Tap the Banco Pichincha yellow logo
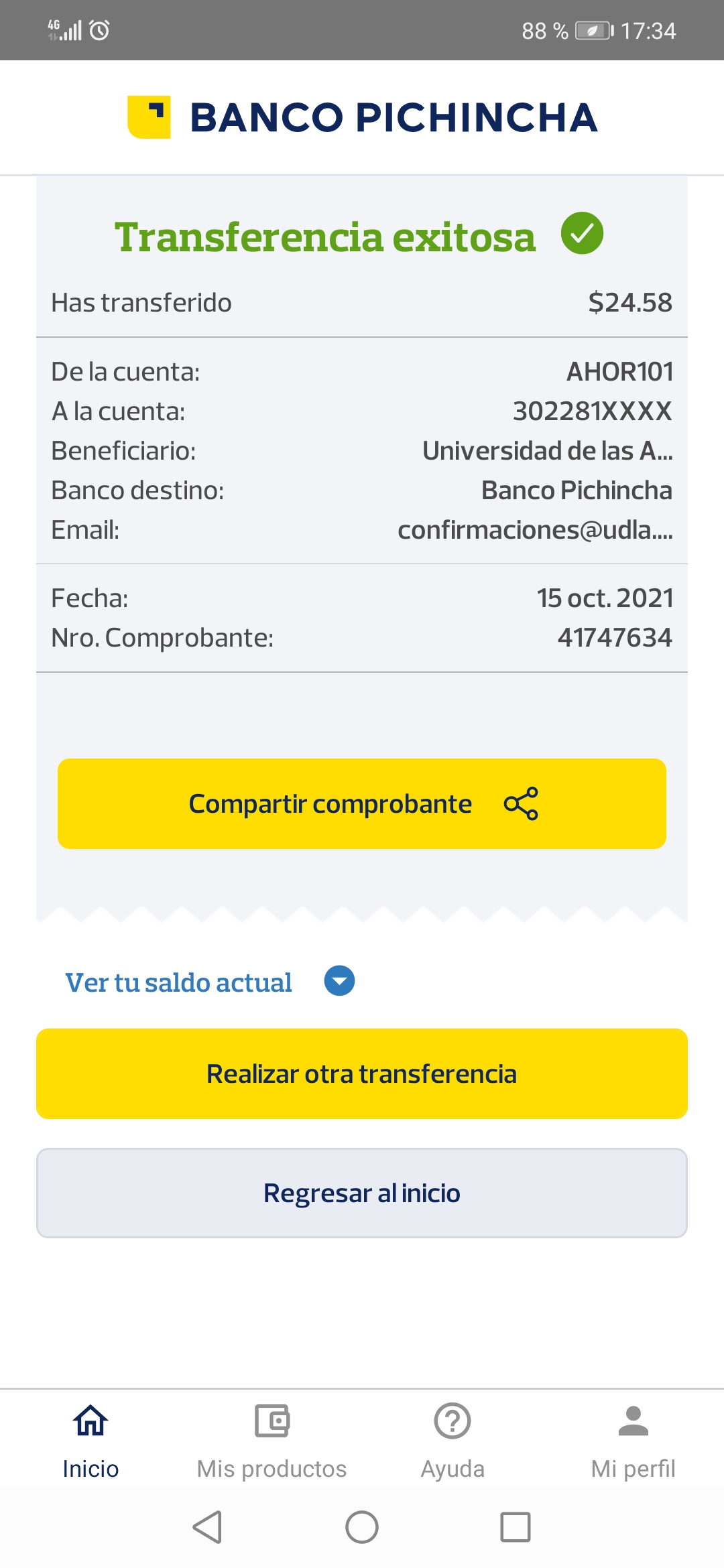The image size is (724, 1568). [149, 117]
